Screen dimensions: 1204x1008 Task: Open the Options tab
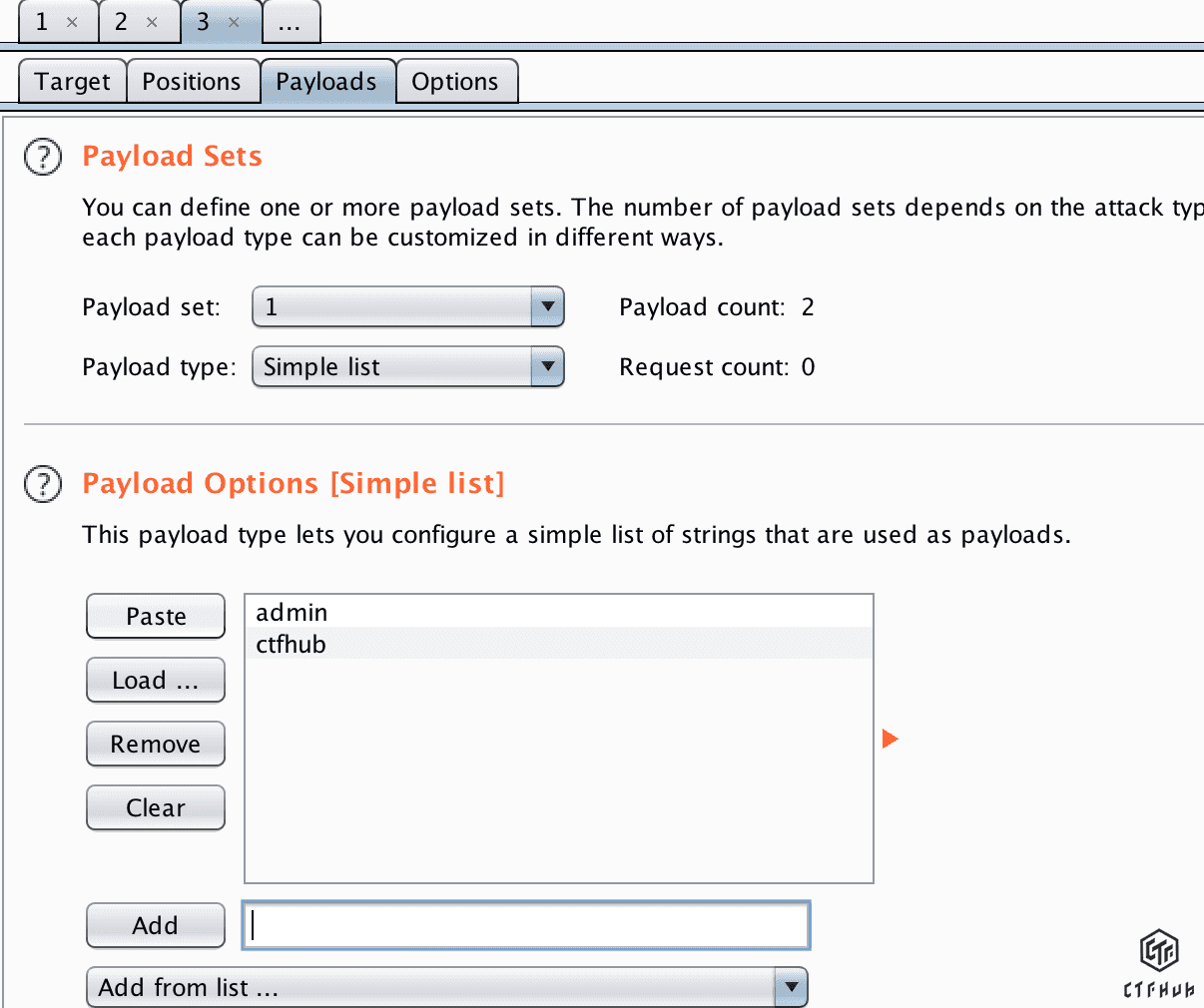click(x=455, y=82)
